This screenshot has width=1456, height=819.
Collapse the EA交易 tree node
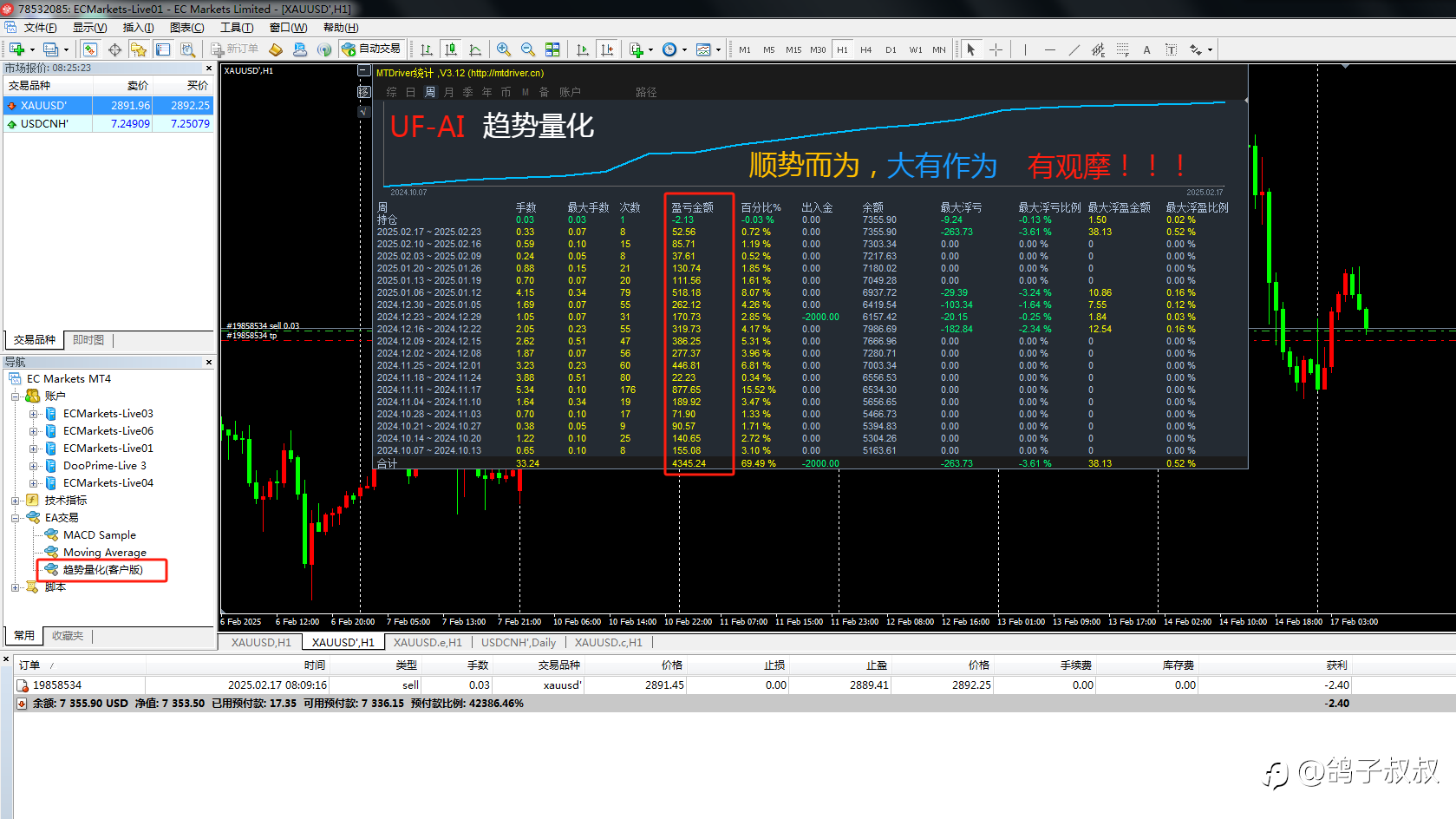[15, 518]
